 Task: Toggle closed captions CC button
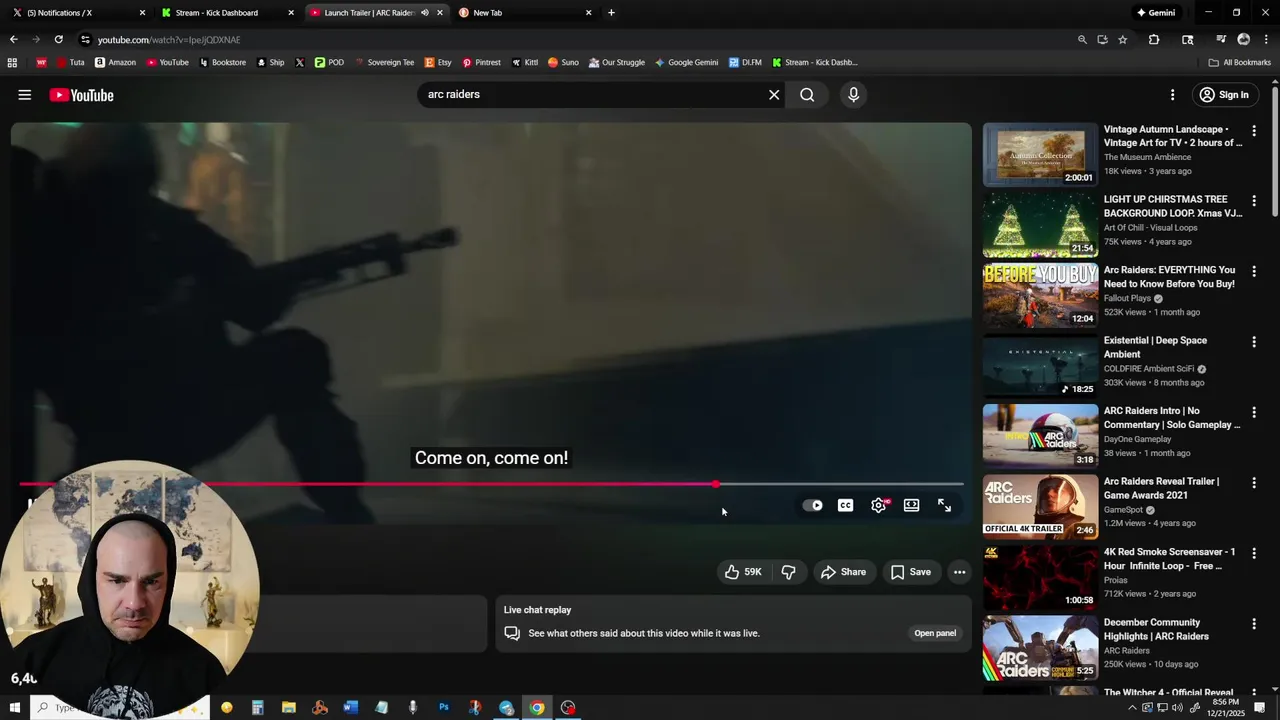click(x=846, y=506)
